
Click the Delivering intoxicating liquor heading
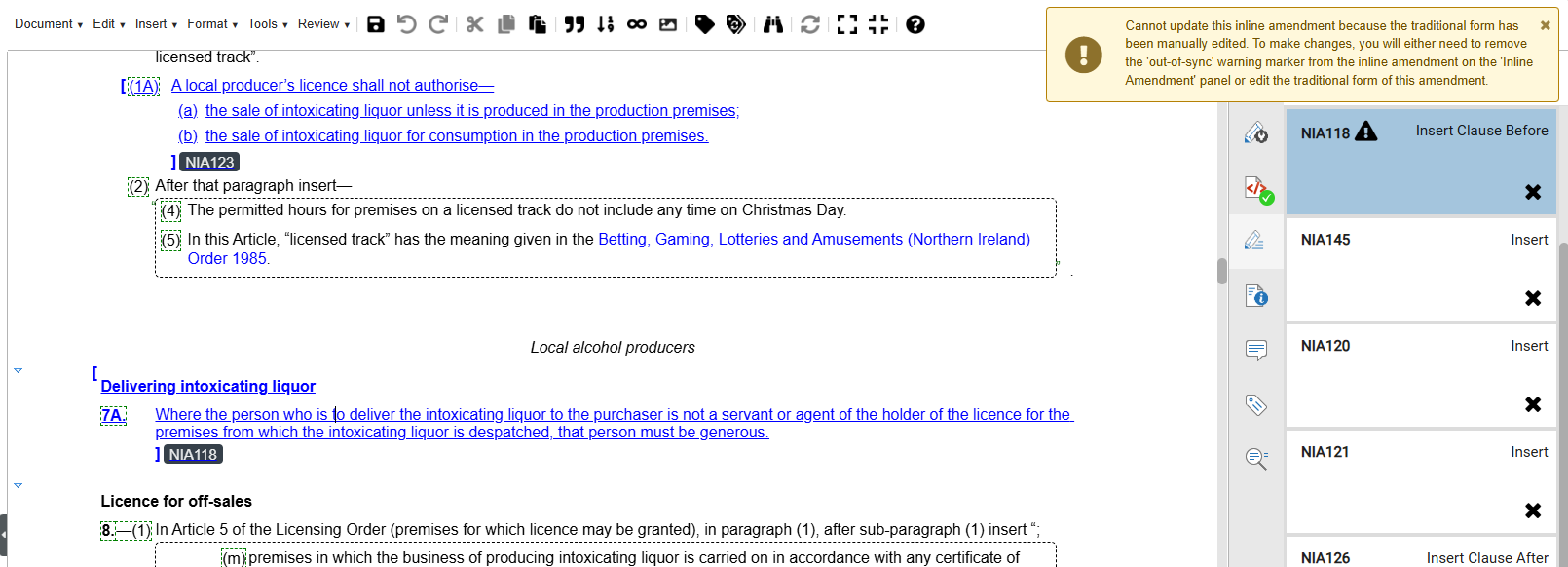[207, 387]
